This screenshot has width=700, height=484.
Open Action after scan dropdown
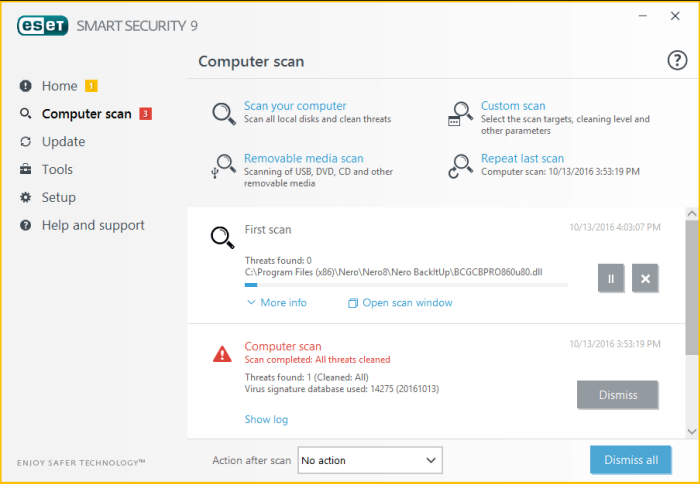point(370,460)
